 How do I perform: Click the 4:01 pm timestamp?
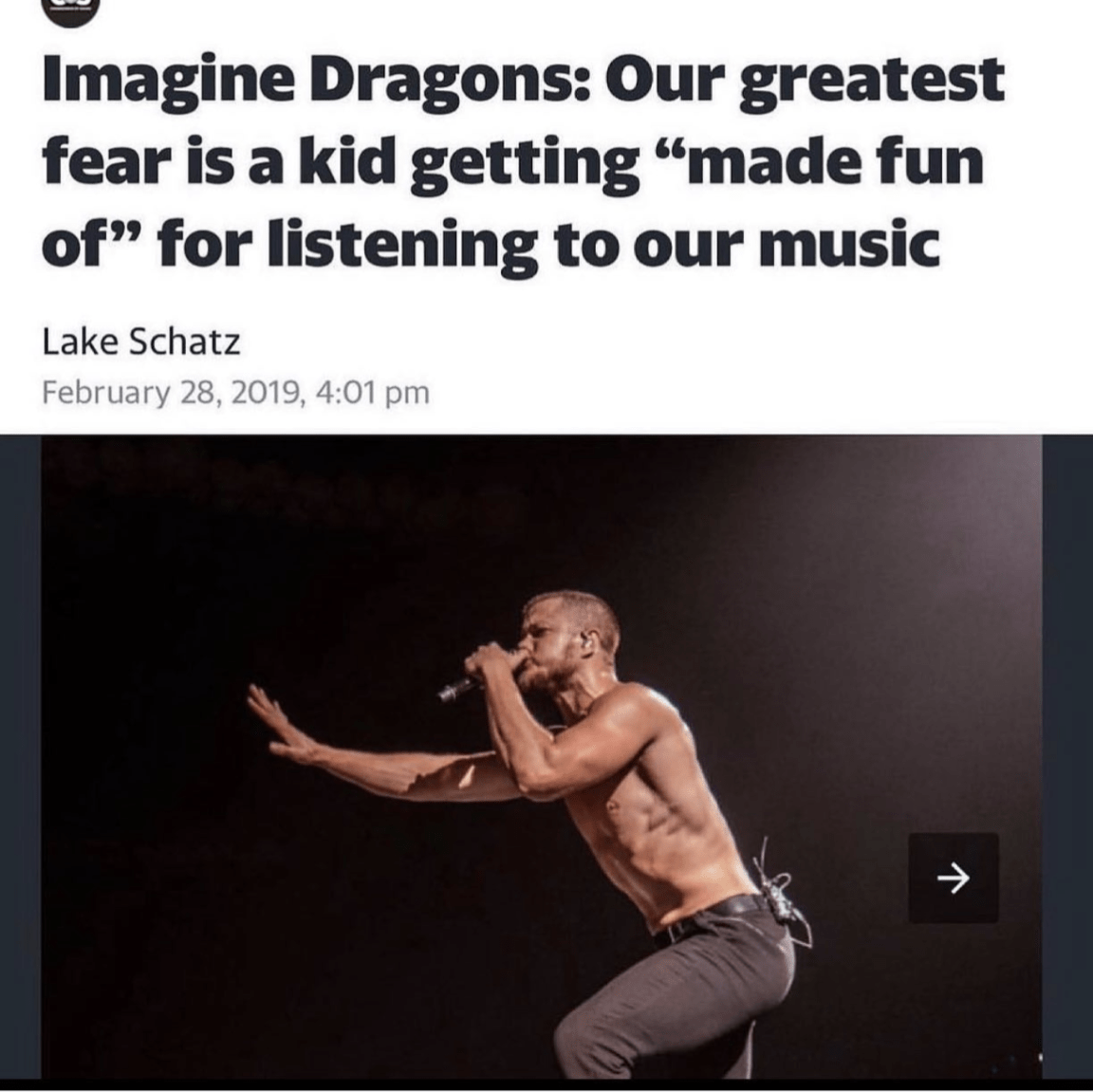pos(372,393)
